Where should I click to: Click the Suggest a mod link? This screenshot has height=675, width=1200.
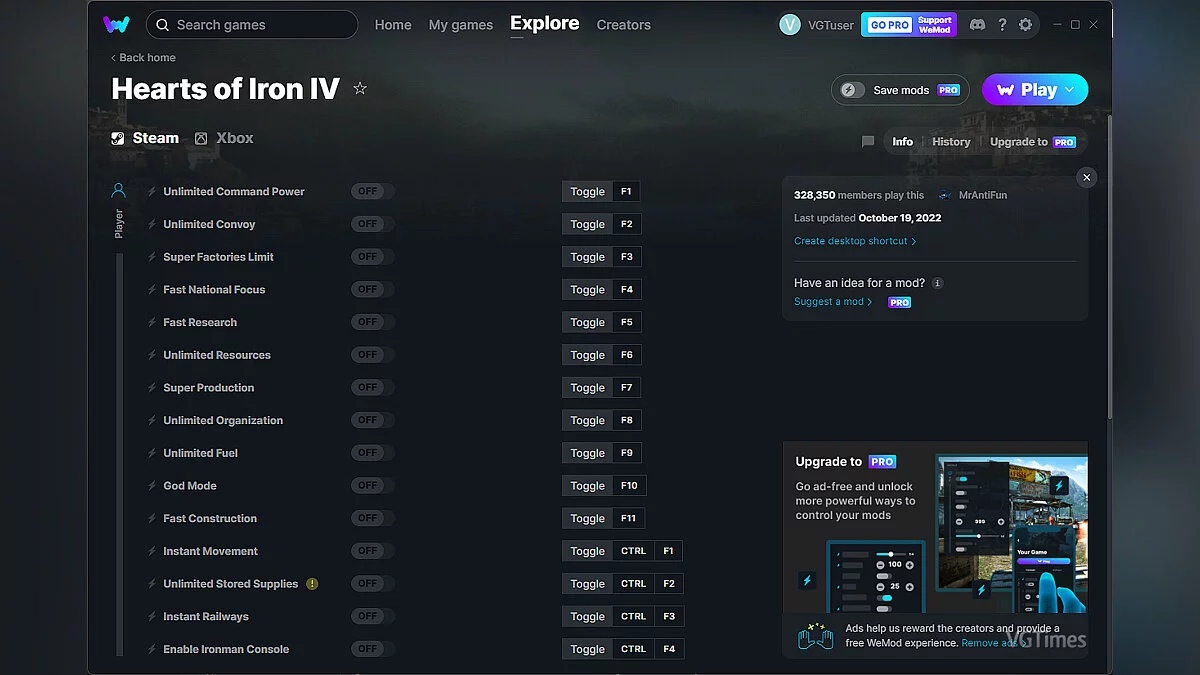tap(832, 302)
